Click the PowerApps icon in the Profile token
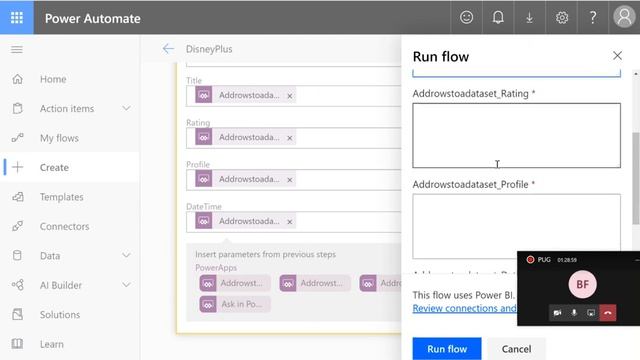 203,180
